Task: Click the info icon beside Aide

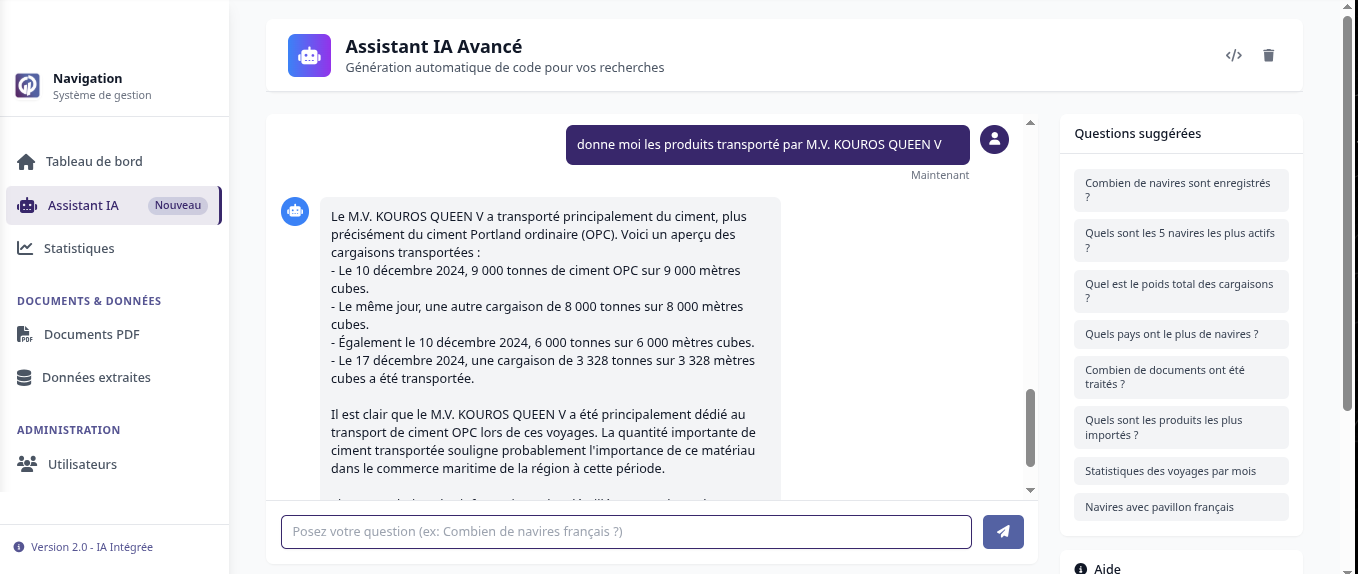Action: (1081, 569)
